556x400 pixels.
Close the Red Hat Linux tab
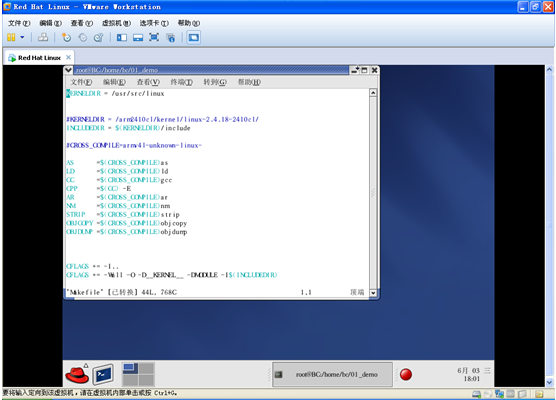[68, 57]
